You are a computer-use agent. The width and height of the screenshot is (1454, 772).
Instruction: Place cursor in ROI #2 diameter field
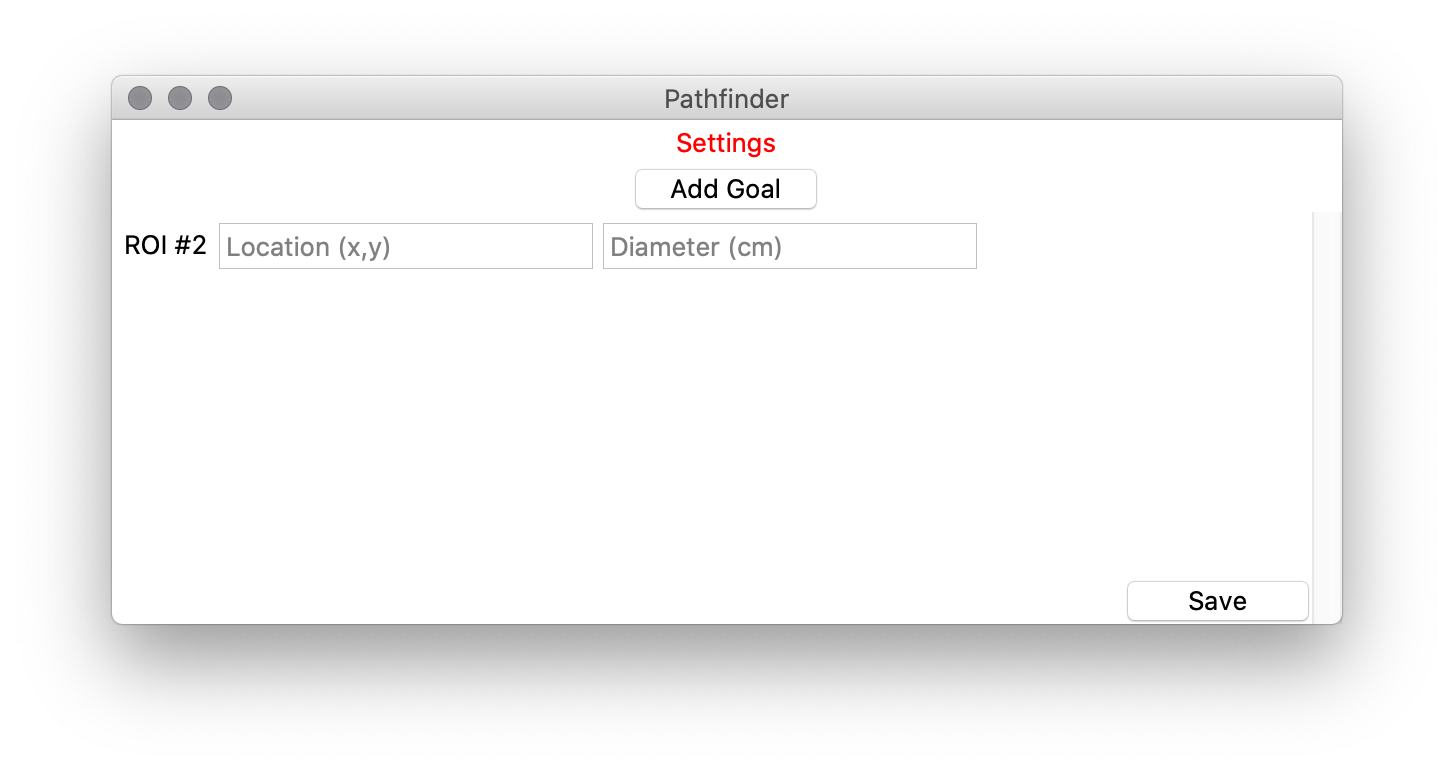790,246
